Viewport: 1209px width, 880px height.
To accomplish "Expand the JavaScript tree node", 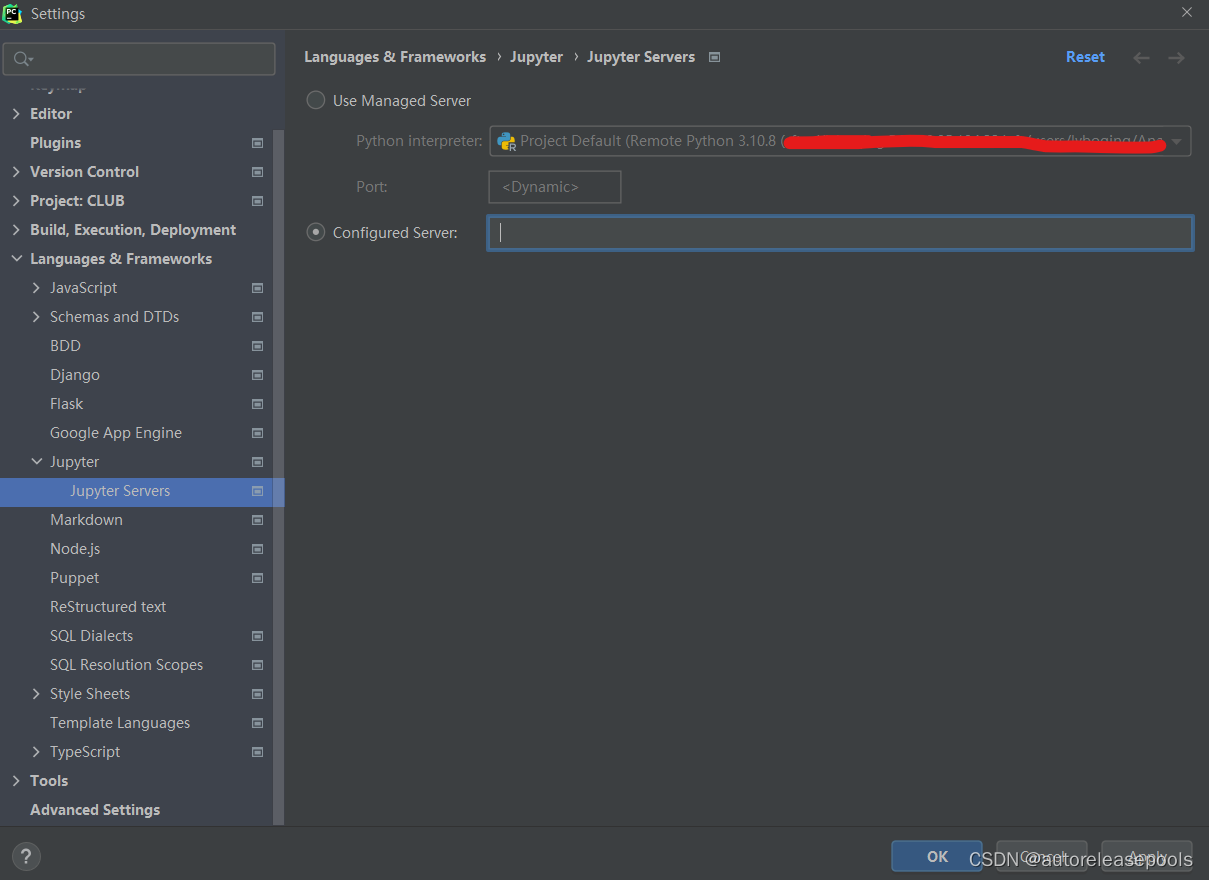I will (36, 288).
